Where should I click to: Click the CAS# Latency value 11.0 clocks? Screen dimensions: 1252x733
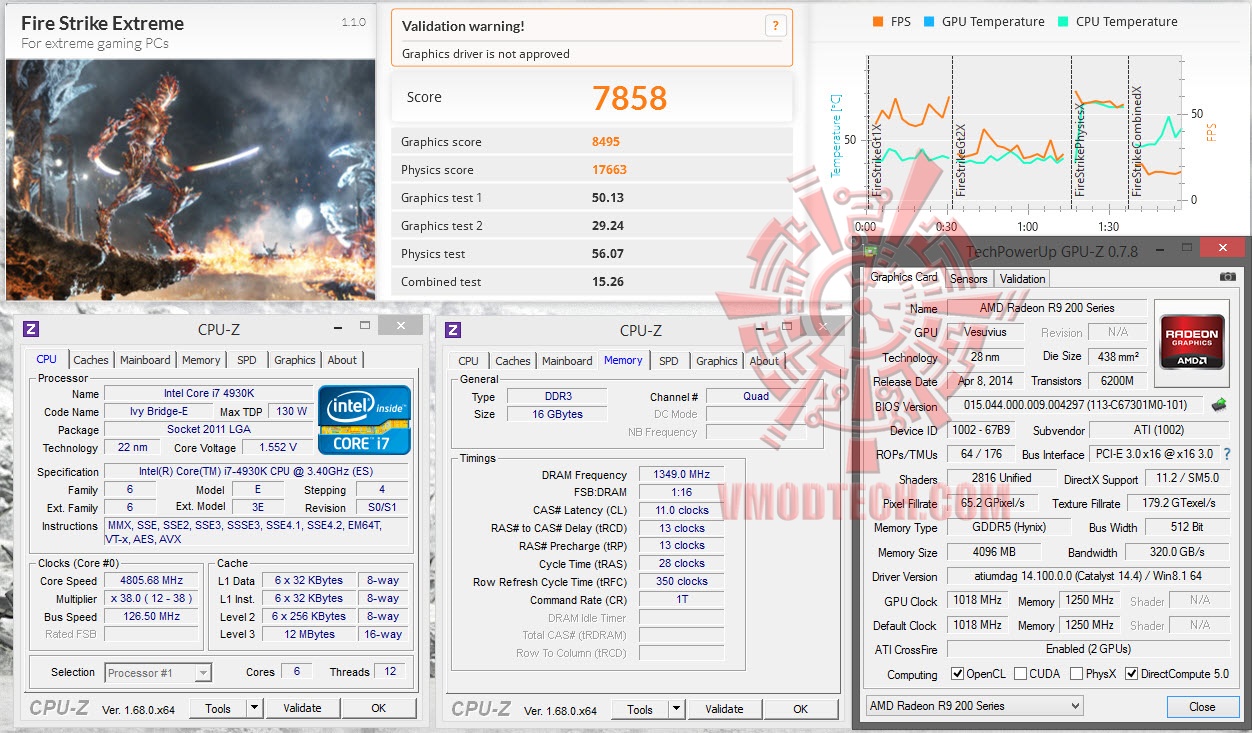point(681,511)
